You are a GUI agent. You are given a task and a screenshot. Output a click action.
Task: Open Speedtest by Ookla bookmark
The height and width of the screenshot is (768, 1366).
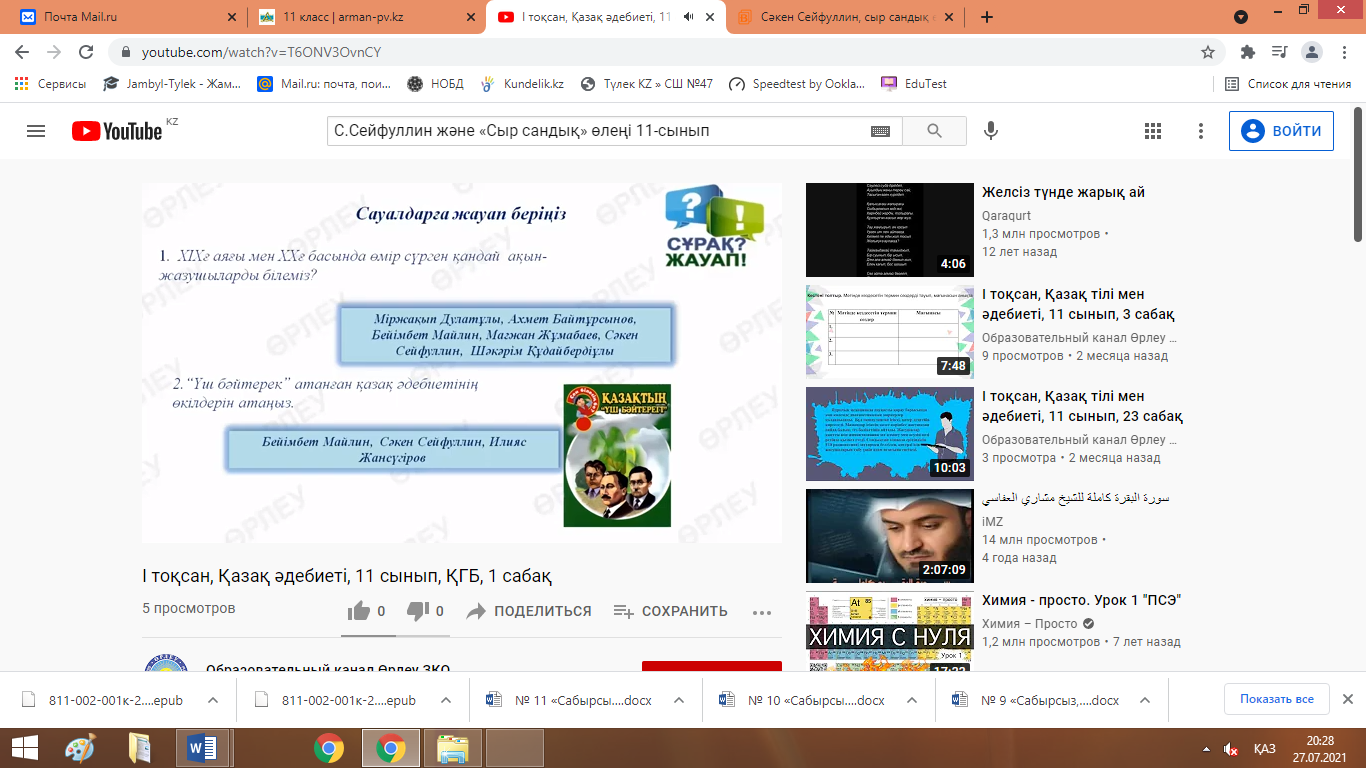[x=797, y=84]
